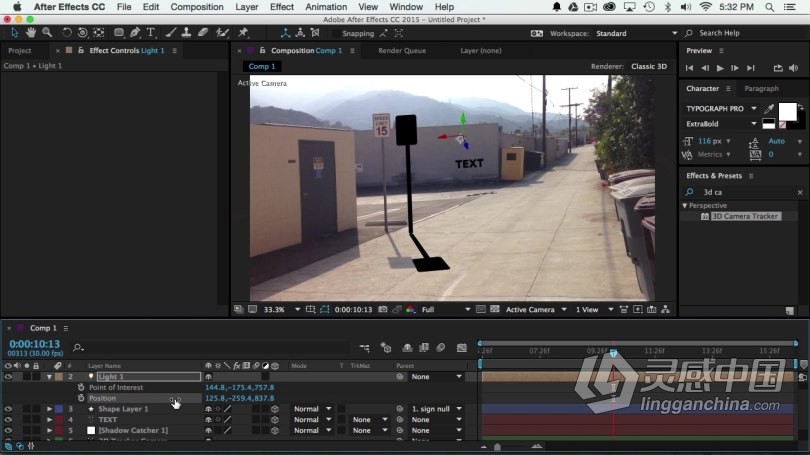The image size is (810, 455).
Task: Select the Selection arrow tool
Action: pyautogui.click(x=14, y=33)
